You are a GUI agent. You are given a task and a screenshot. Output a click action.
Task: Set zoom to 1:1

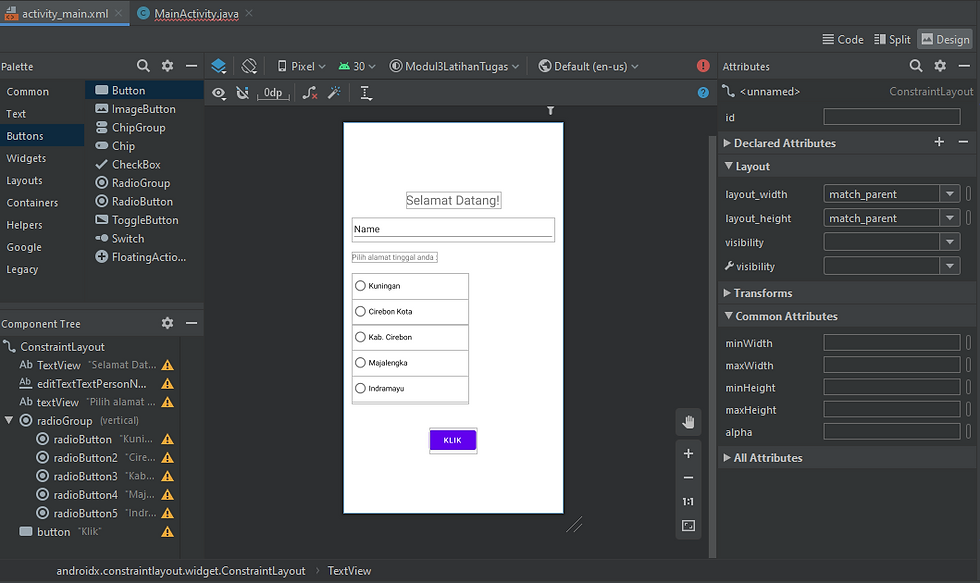(x=688, y=501)
